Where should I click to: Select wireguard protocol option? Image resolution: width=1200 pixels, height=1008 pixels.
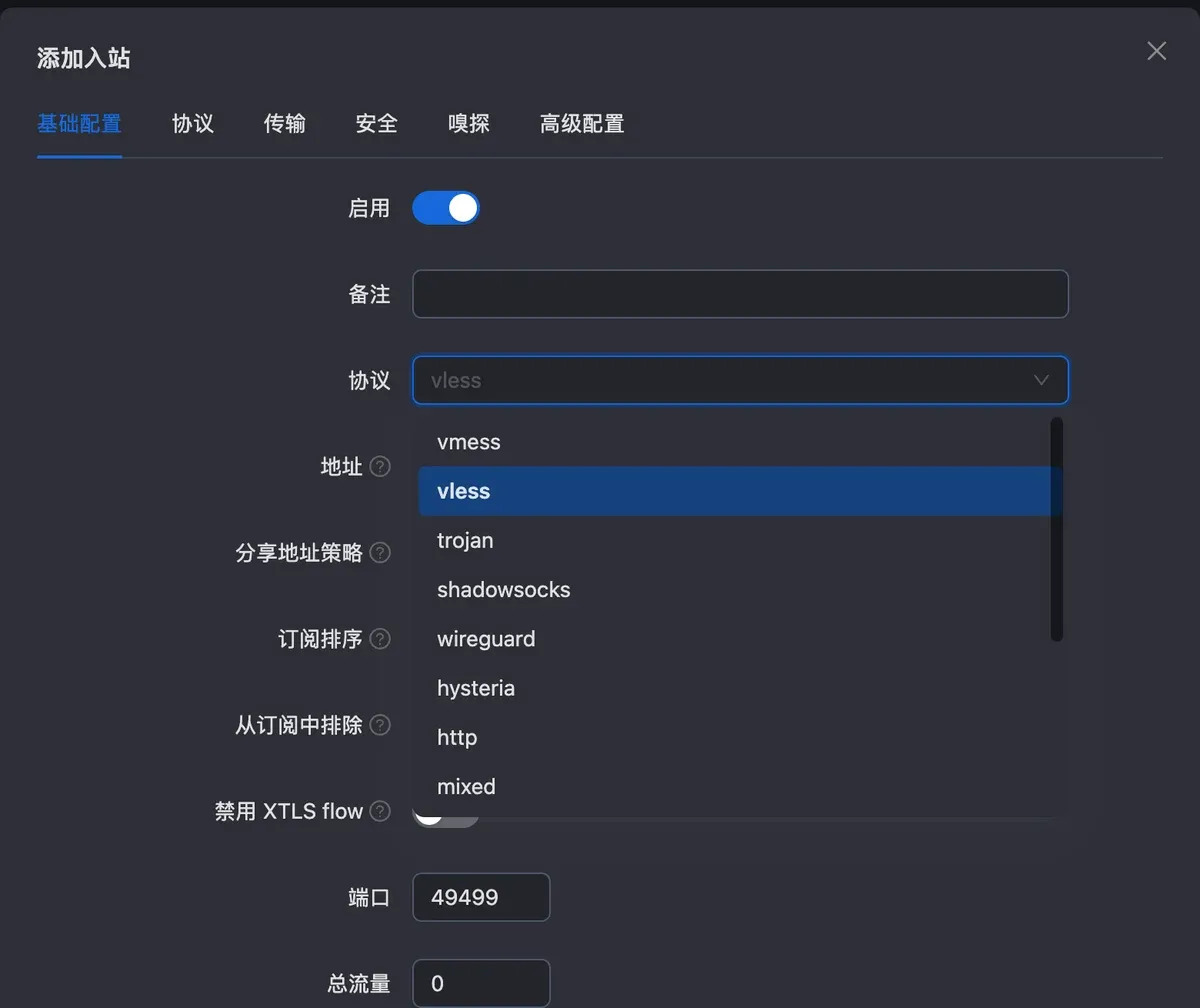[740, 638]
